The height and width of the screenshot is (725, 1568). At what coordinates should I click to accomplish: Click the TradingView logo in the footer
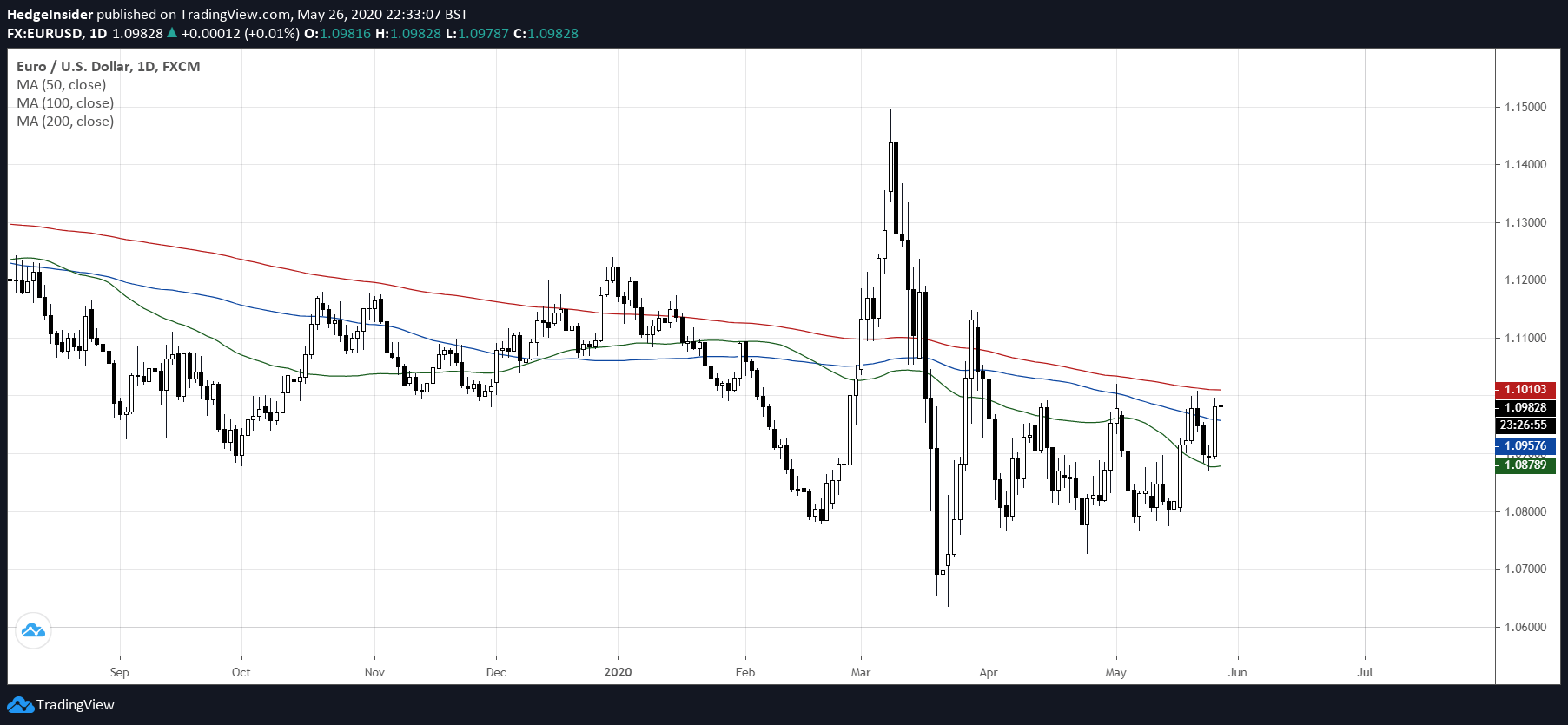61,704
